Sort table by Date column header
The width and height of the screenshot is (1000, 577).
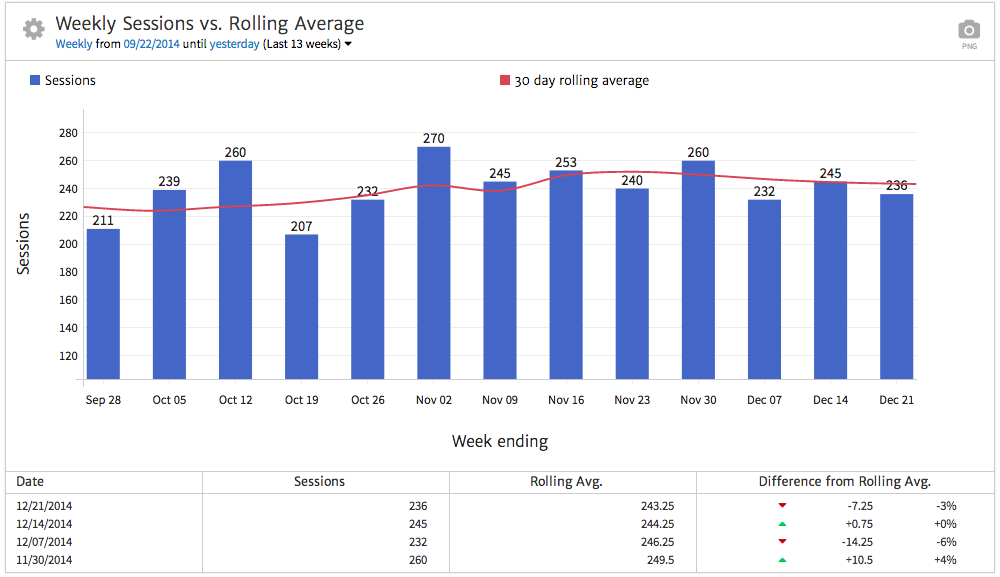(31, 482)
